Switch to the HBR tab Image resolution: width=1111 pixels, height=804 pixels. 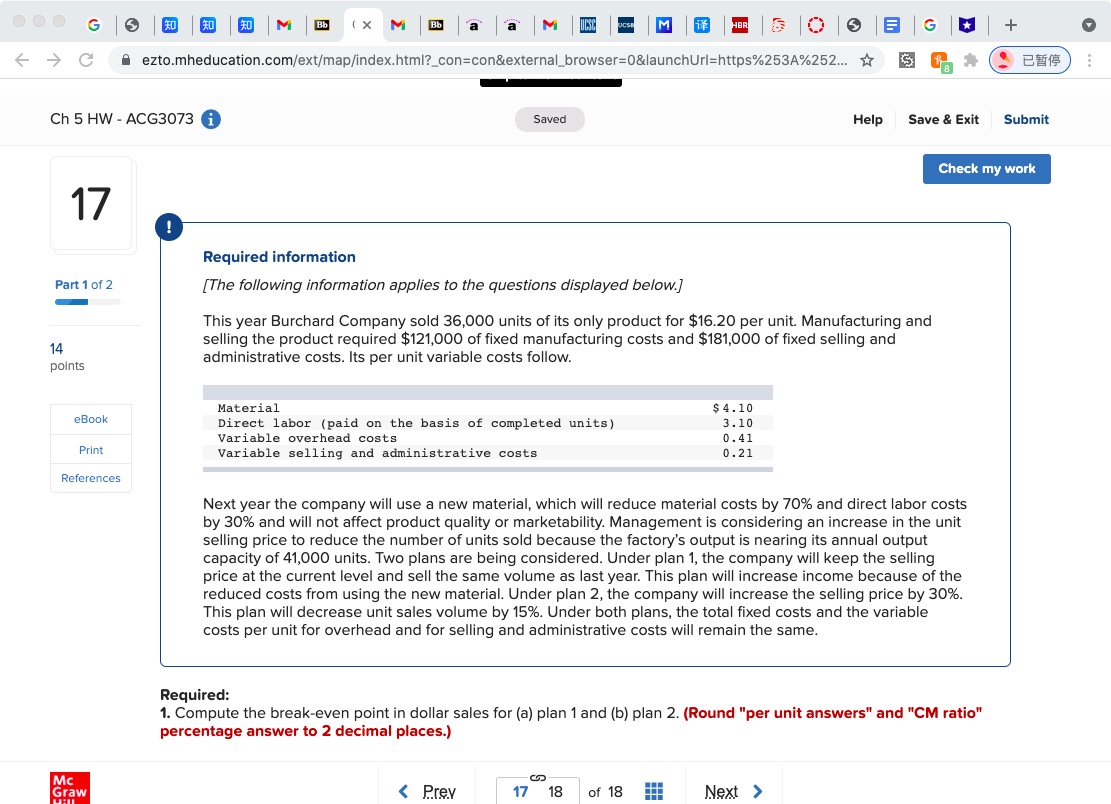[740, 26]
